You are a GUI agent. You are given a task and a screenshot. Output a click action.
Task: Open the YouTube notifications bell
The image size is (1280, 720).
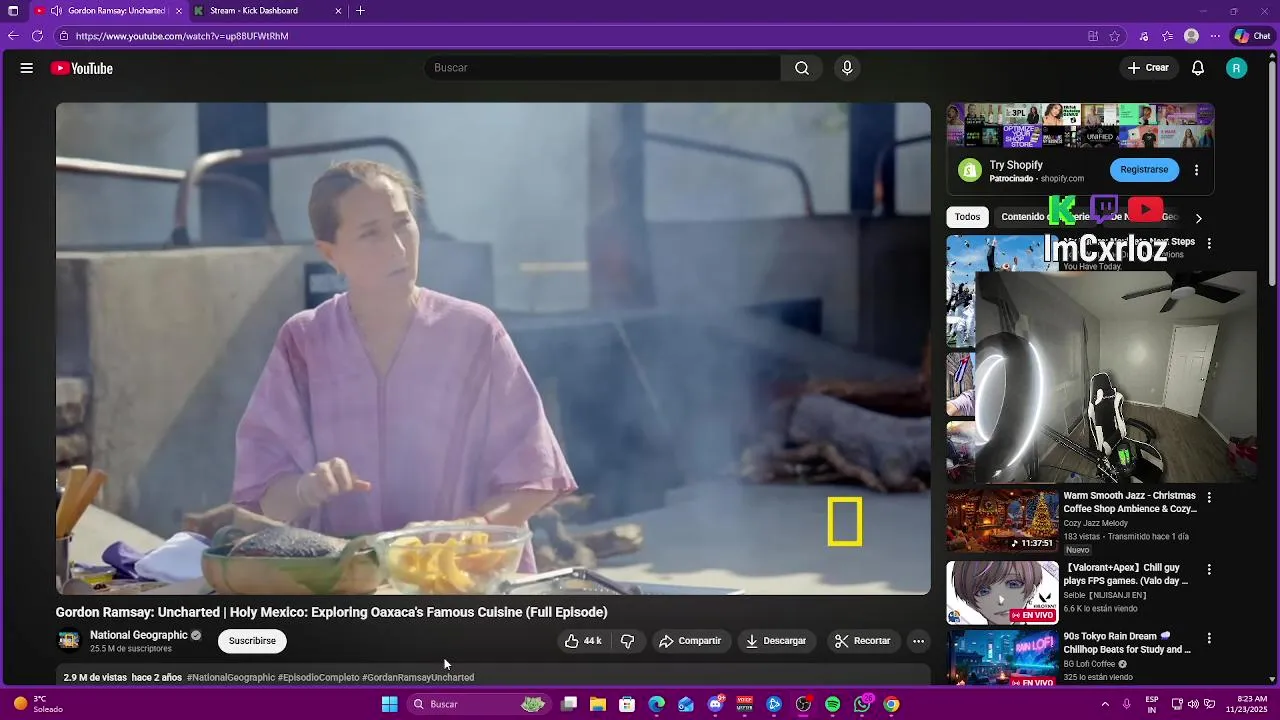[x=1198, y=68]
